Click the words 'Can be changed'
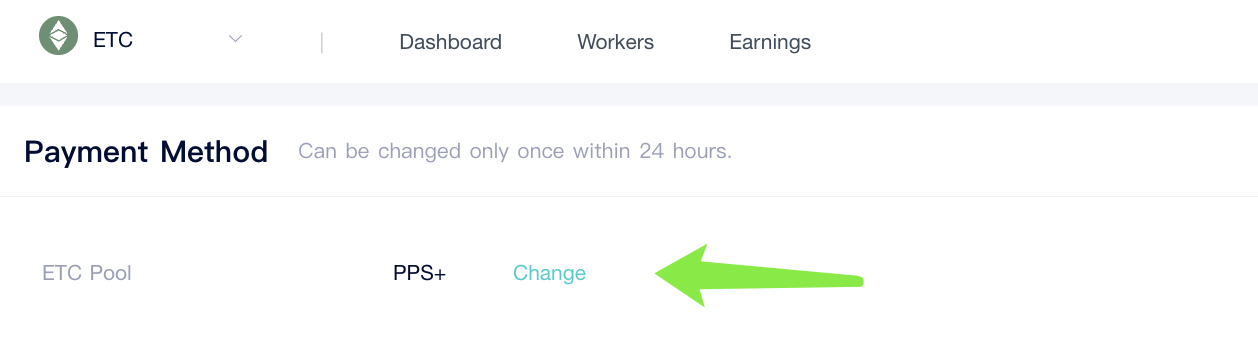Screen dimensions: 1258x360 click(379, 152)
